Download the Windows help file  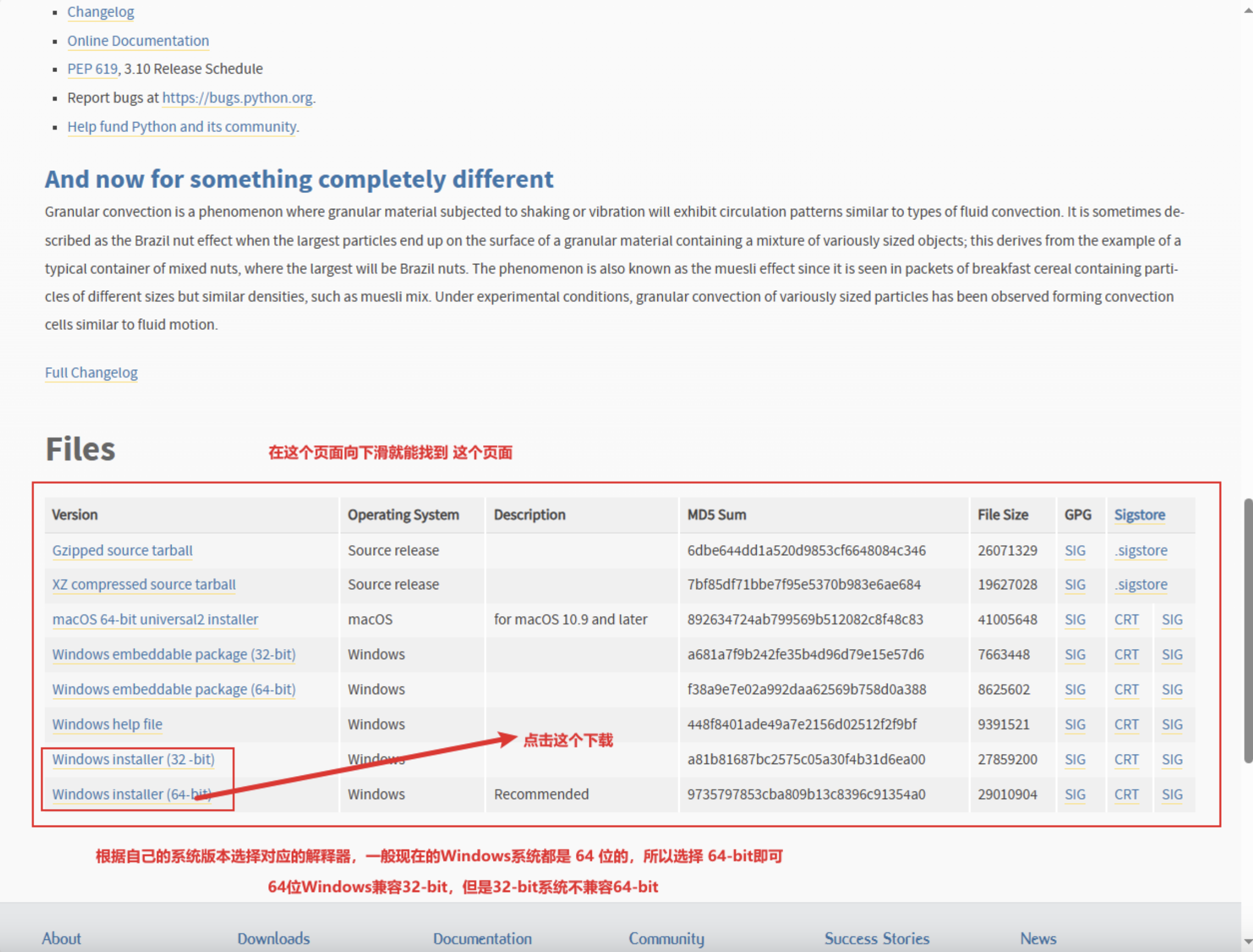pyautogui.click(x=107, y=724)
